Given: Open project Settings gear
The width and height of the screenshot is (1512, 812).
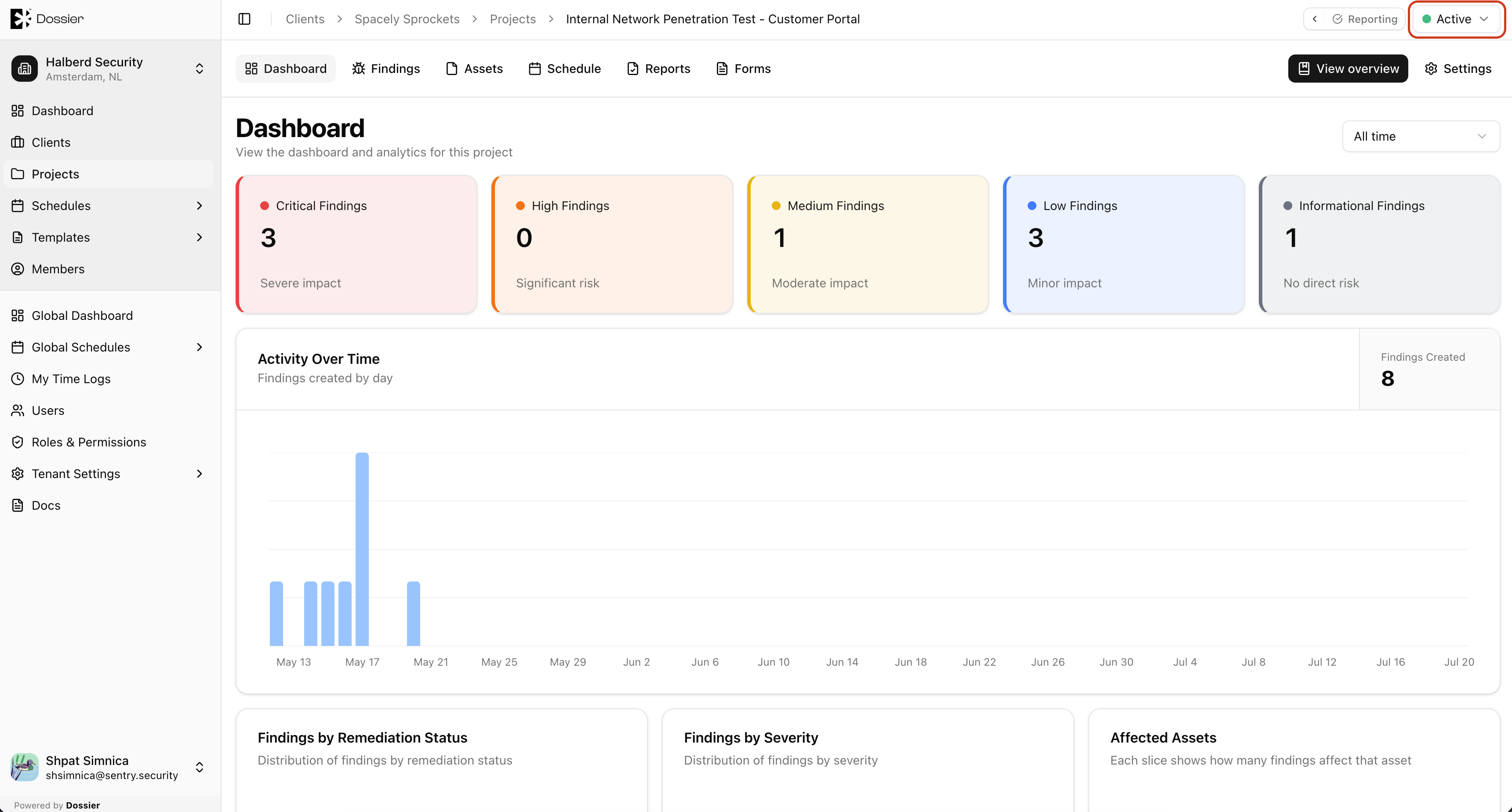Looking at the screenshot, I should click(1458, 69).
